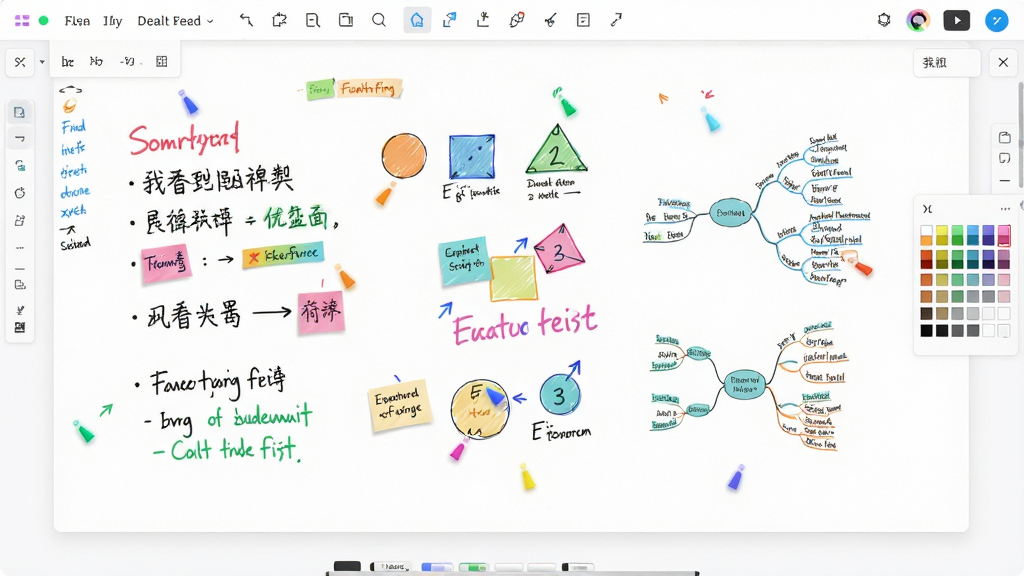Click the vertical scrollbar at right edge
The width and height of the screenshot is (1024, 576).
[x=1020, y=137]
